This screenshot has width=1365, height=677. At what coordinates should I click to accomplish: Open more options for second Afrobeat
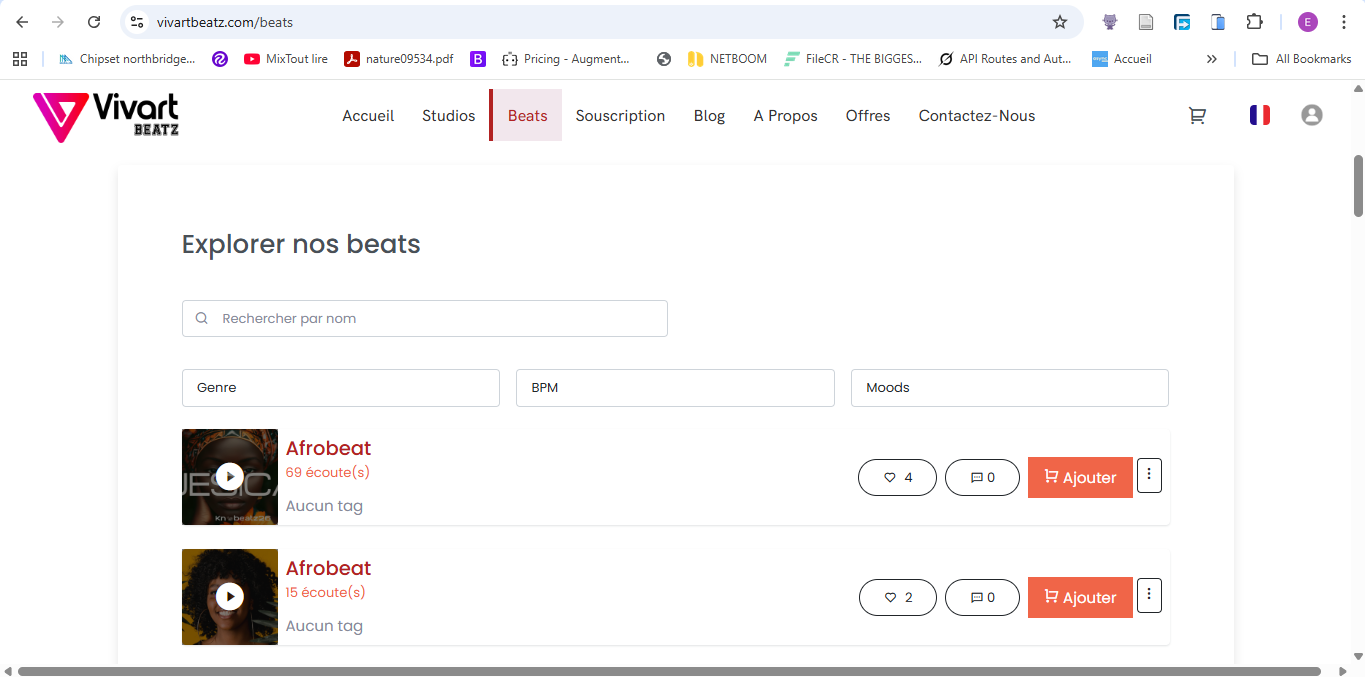(x=1149, y=596)
